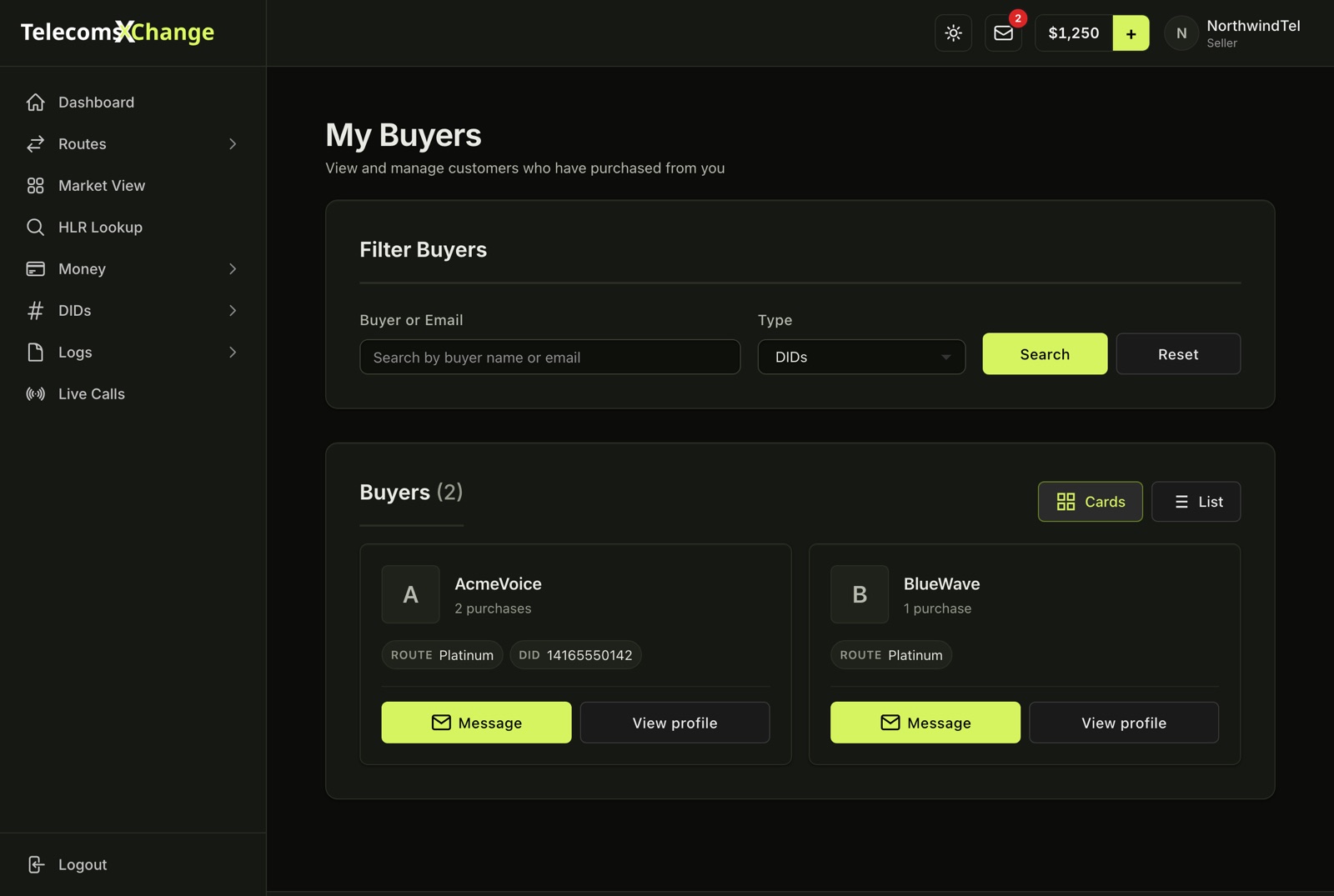
Task: Open Live Calls in sidebar
Action: coord(133,394)
